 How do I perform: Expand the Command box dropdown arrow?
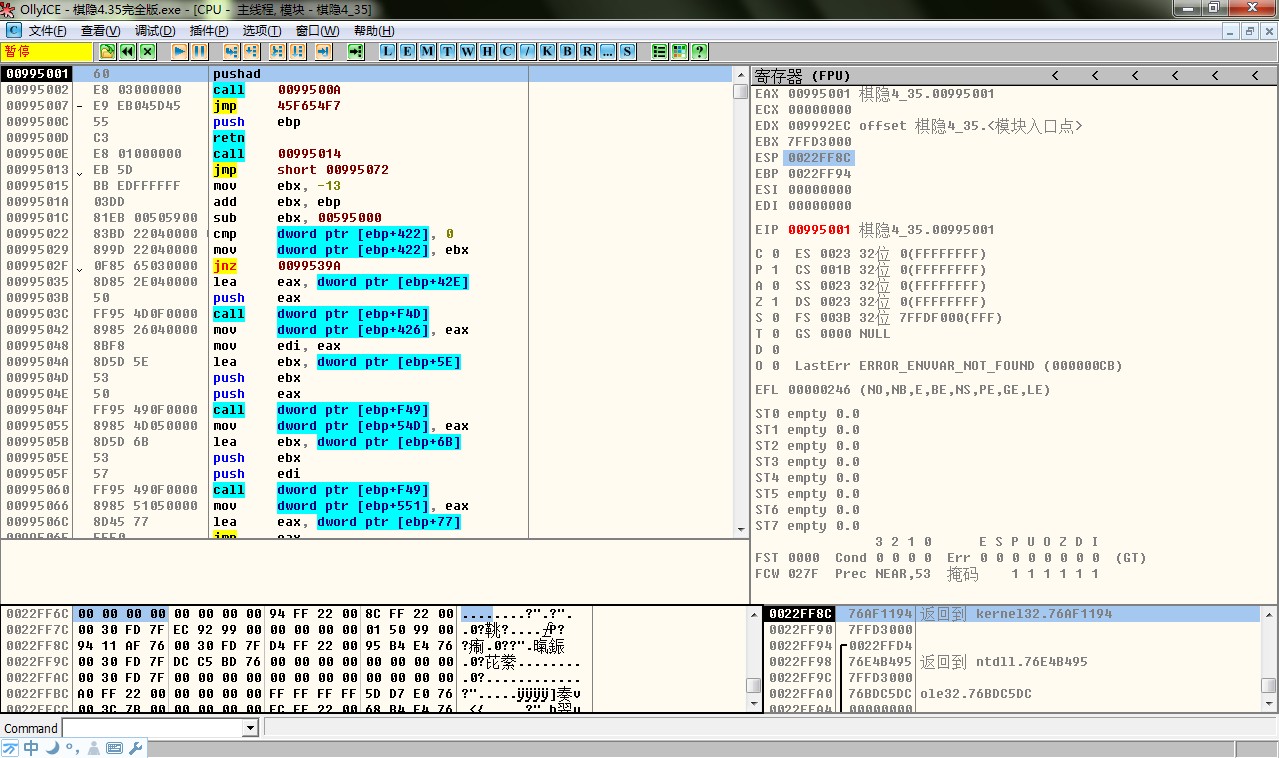(251, 729)
